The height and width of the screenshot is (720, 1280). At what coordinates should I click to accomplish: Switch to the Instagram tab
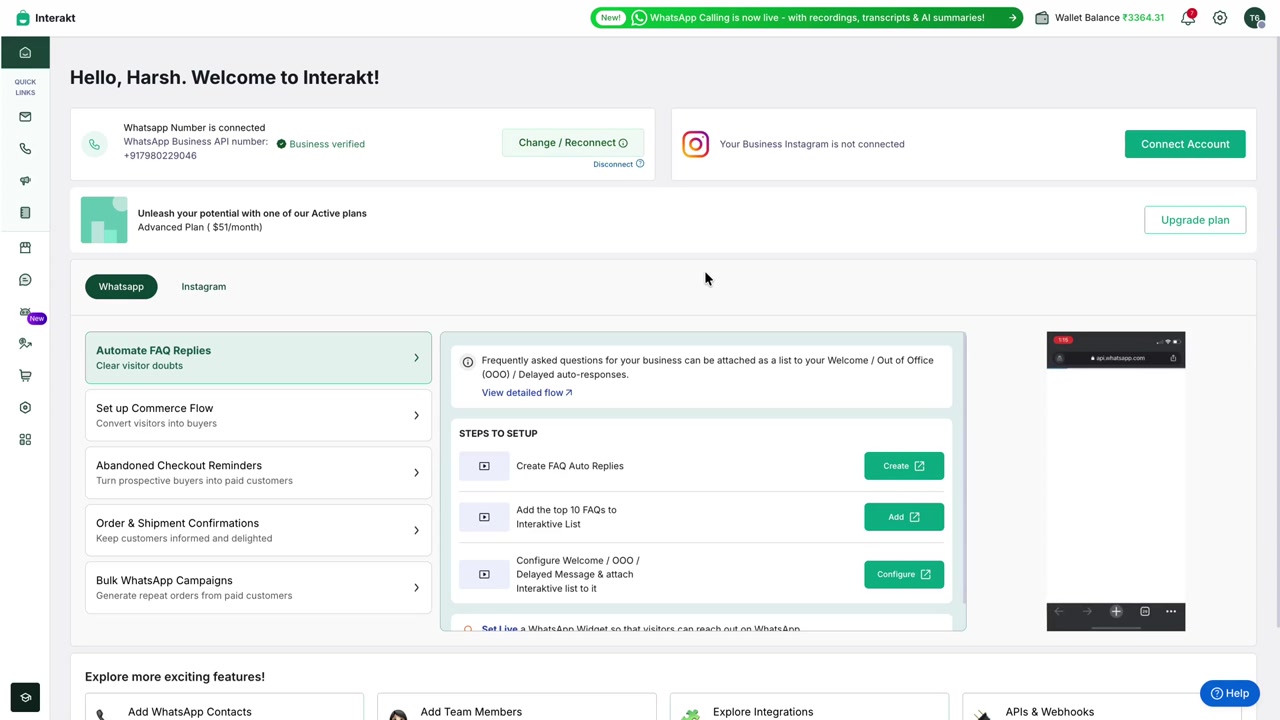point(203,287)
